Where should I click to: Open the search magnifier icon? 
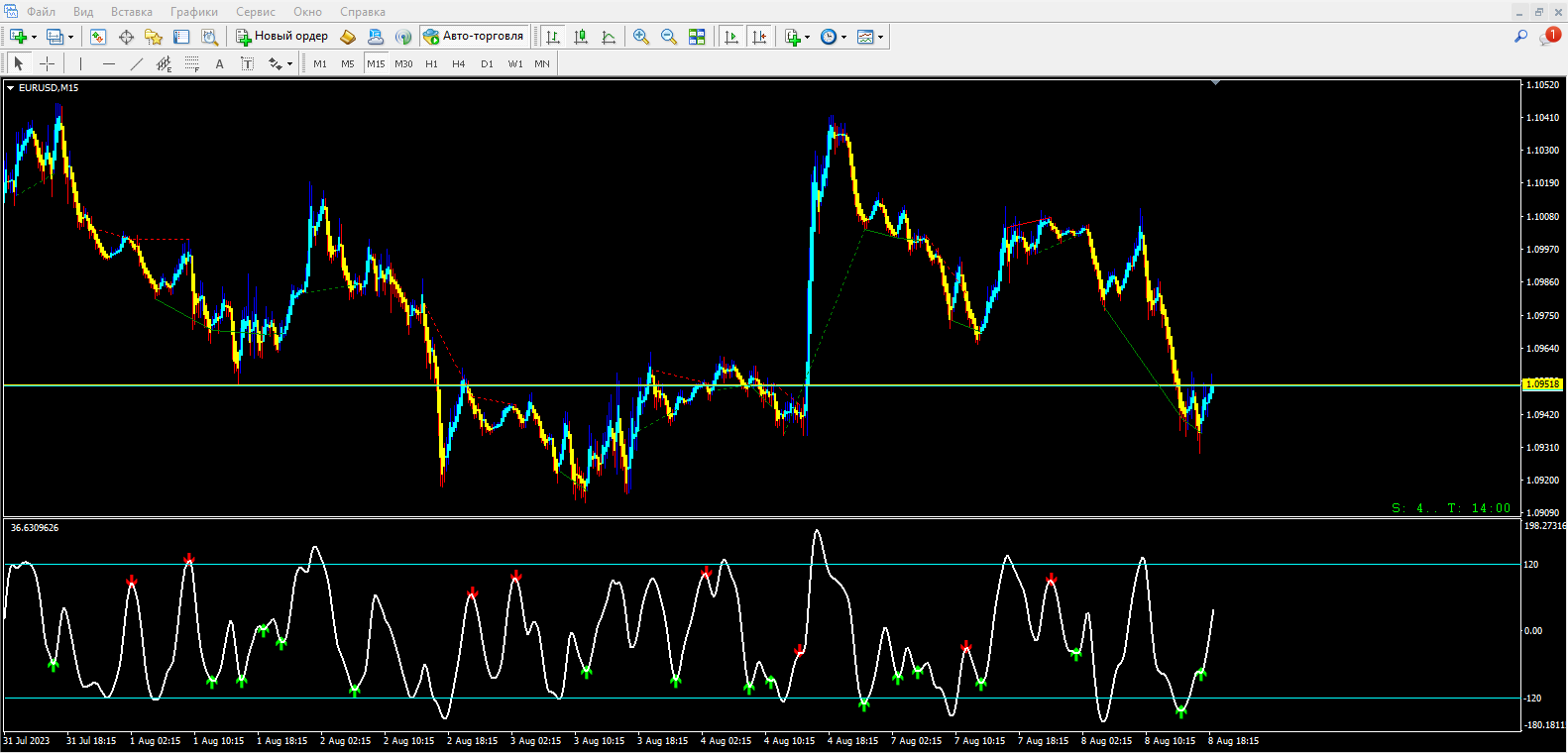tap(1520, 37)
